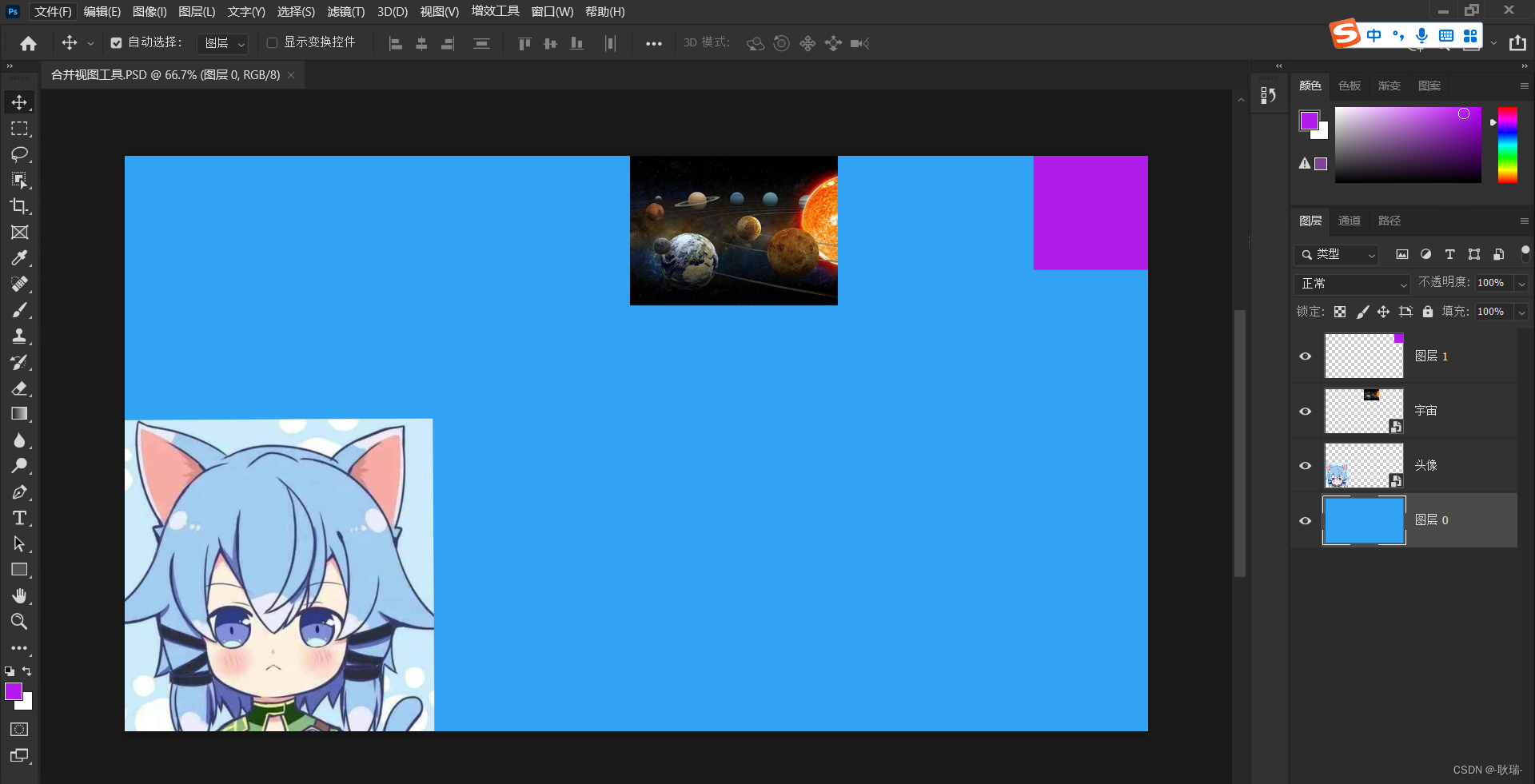Select the Brush tool
Viewport: 1535px width, 784px height.
[19, 310]
